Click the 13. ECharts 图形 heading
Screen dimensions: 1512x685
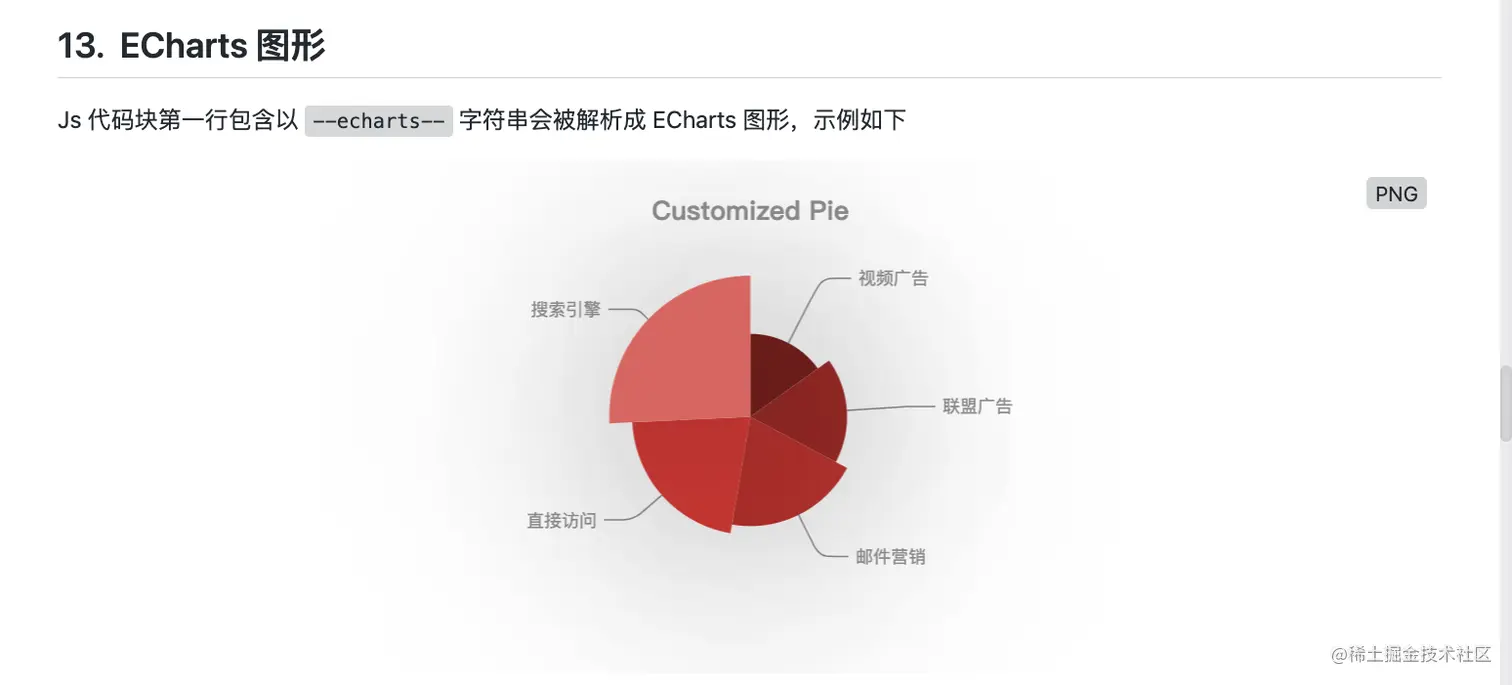(192, 46)
